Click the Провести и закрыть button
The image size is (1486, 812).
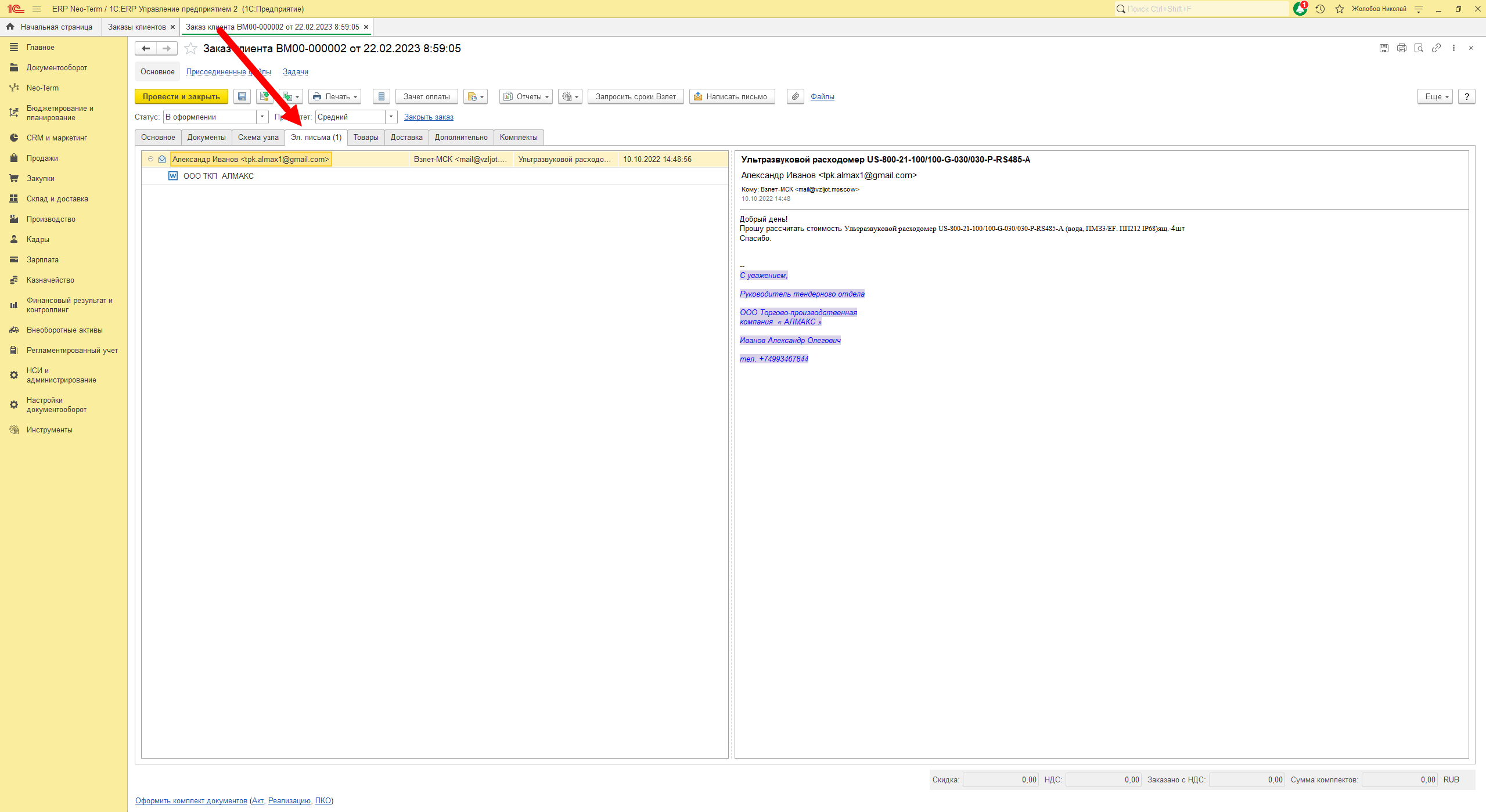tap(181, 97)
